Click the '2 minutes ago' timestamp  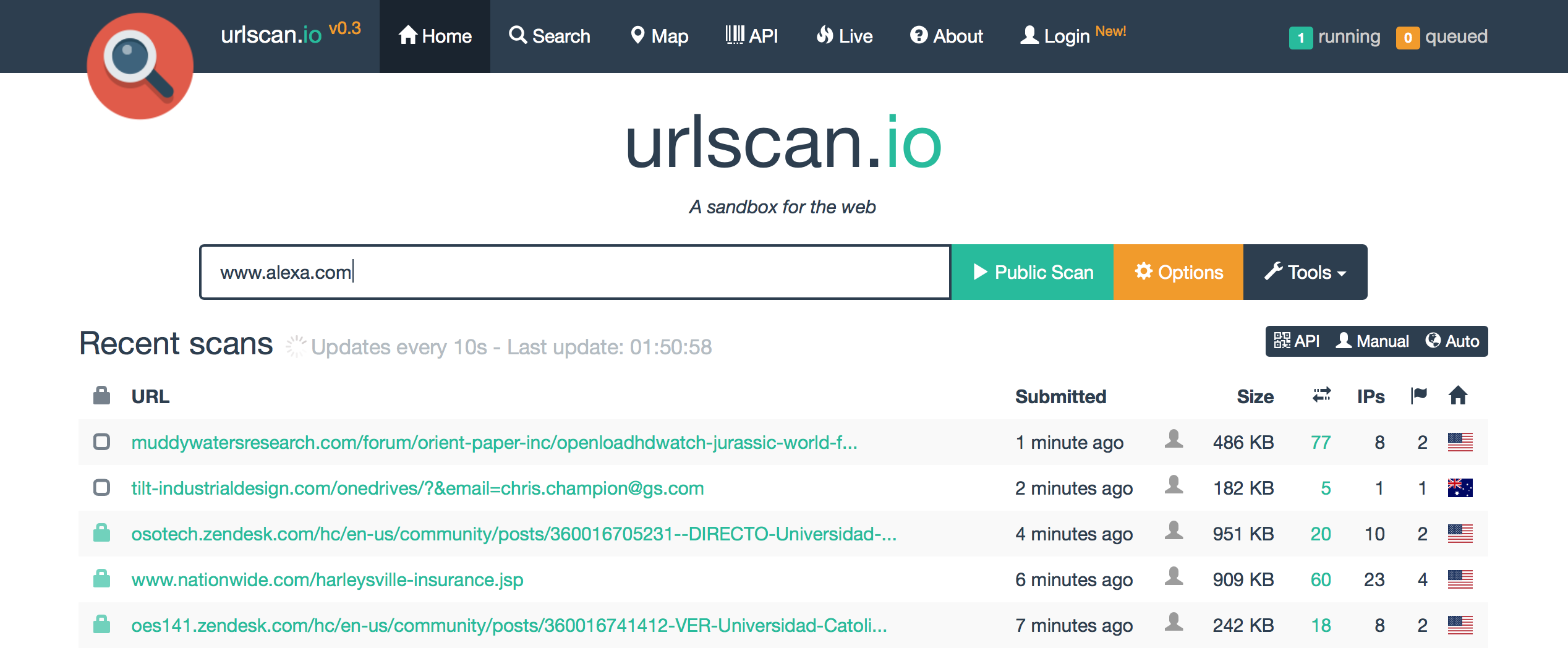tap(1074, 488)
